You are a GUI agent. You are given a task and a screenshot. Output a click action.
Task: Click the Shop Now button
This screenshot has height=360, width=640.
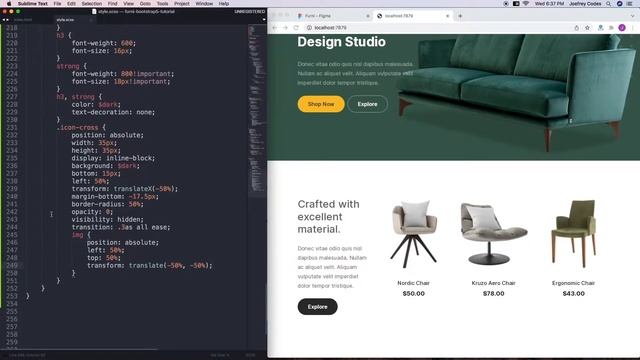[x=321, y=104]
